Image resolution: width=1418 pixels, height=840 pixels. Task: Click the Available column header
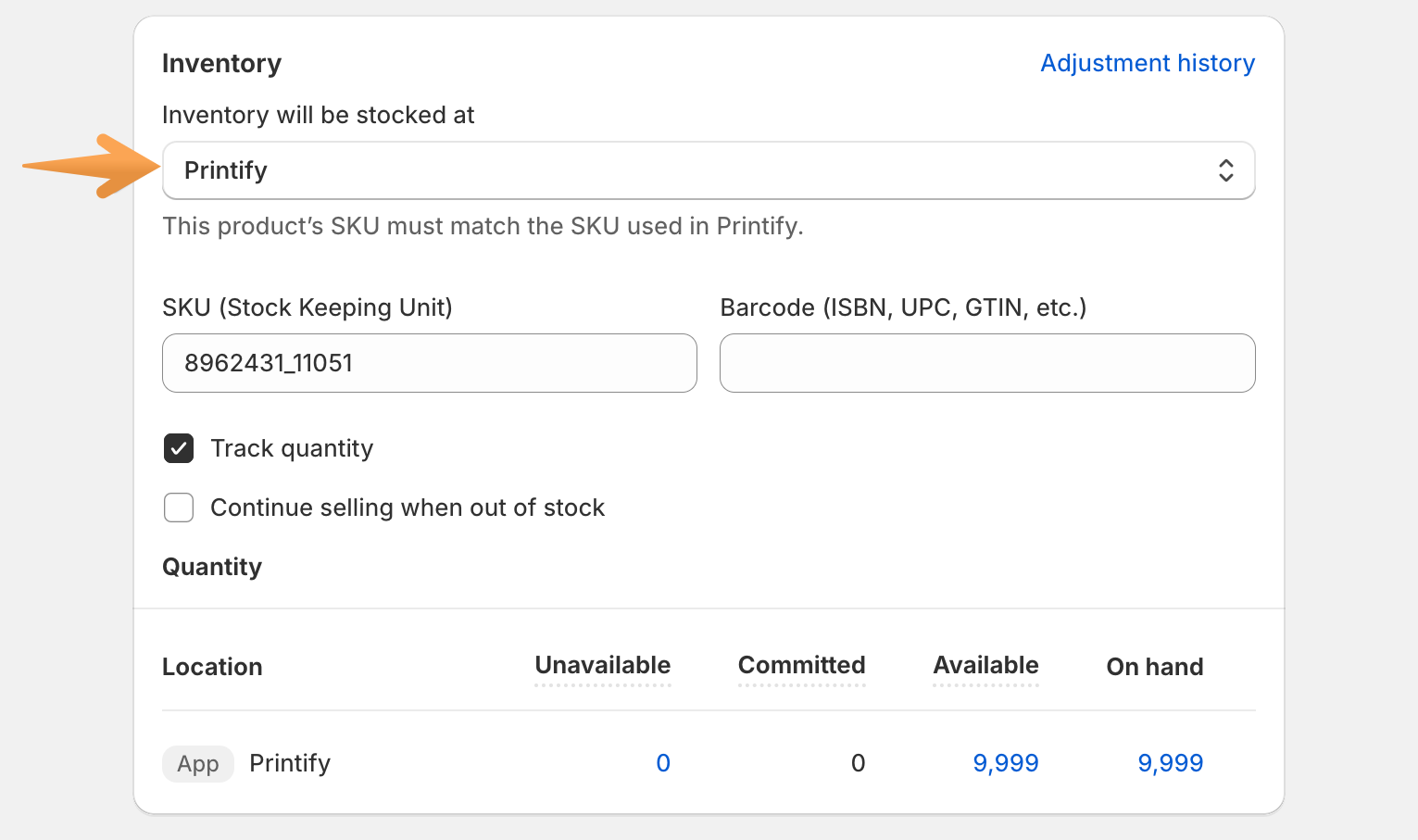(x=985, y=666)
